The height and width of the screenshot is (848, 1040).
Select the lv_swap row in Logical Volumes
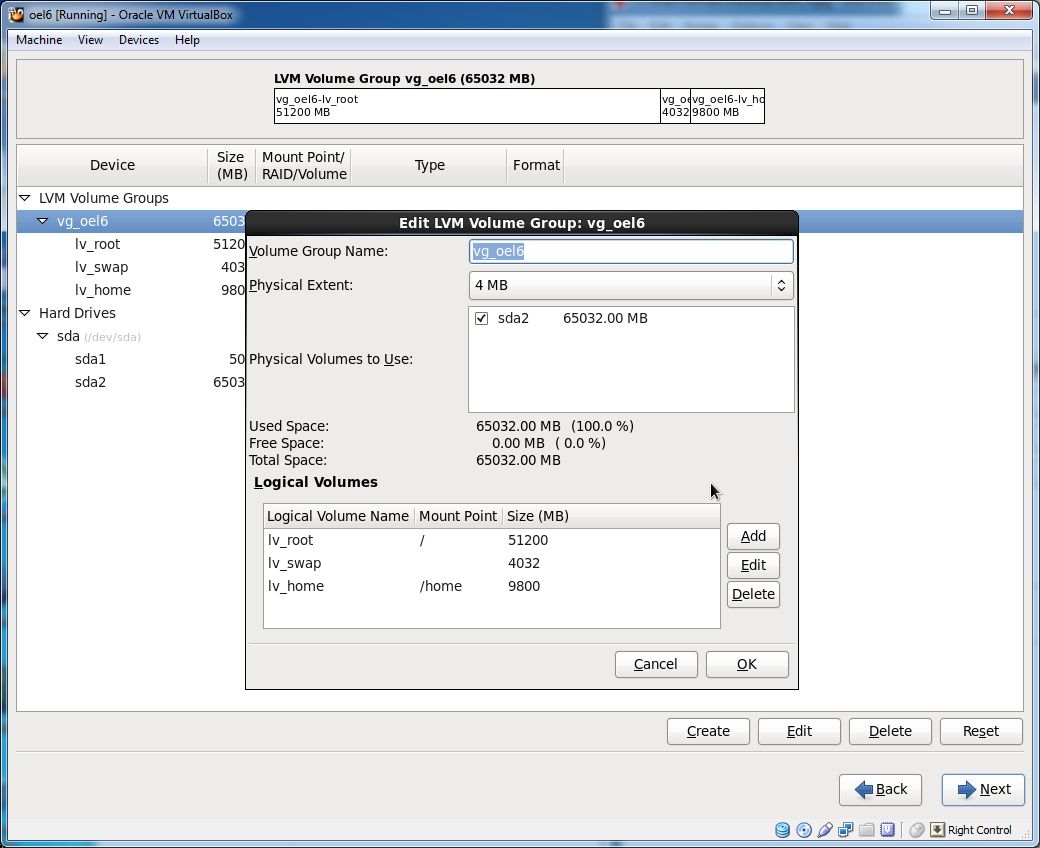coord(491,563)
